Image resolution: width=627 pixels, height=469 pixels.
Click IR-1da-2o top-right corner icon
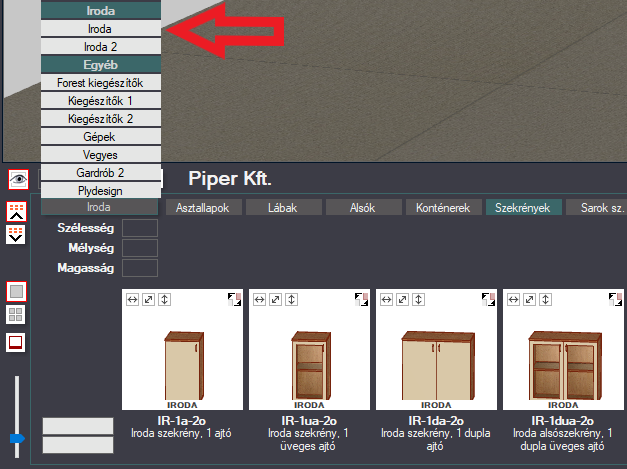489,299
